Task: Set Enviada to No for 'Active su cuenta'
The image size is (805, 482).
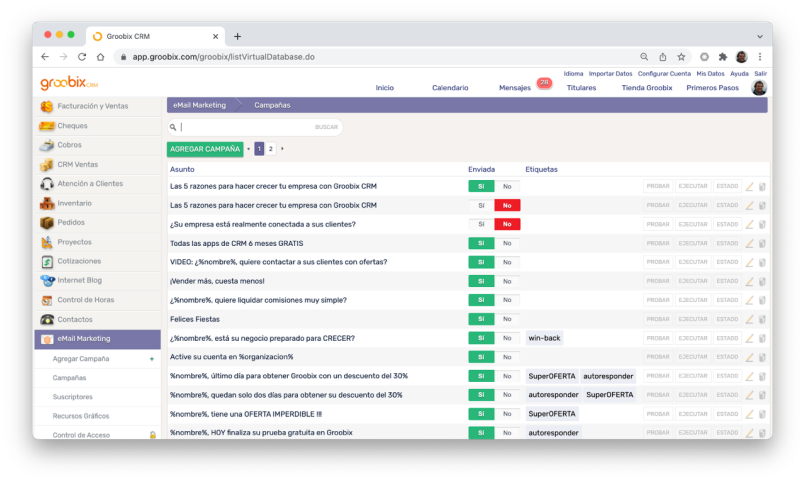Action: click(x=507, y=357)
